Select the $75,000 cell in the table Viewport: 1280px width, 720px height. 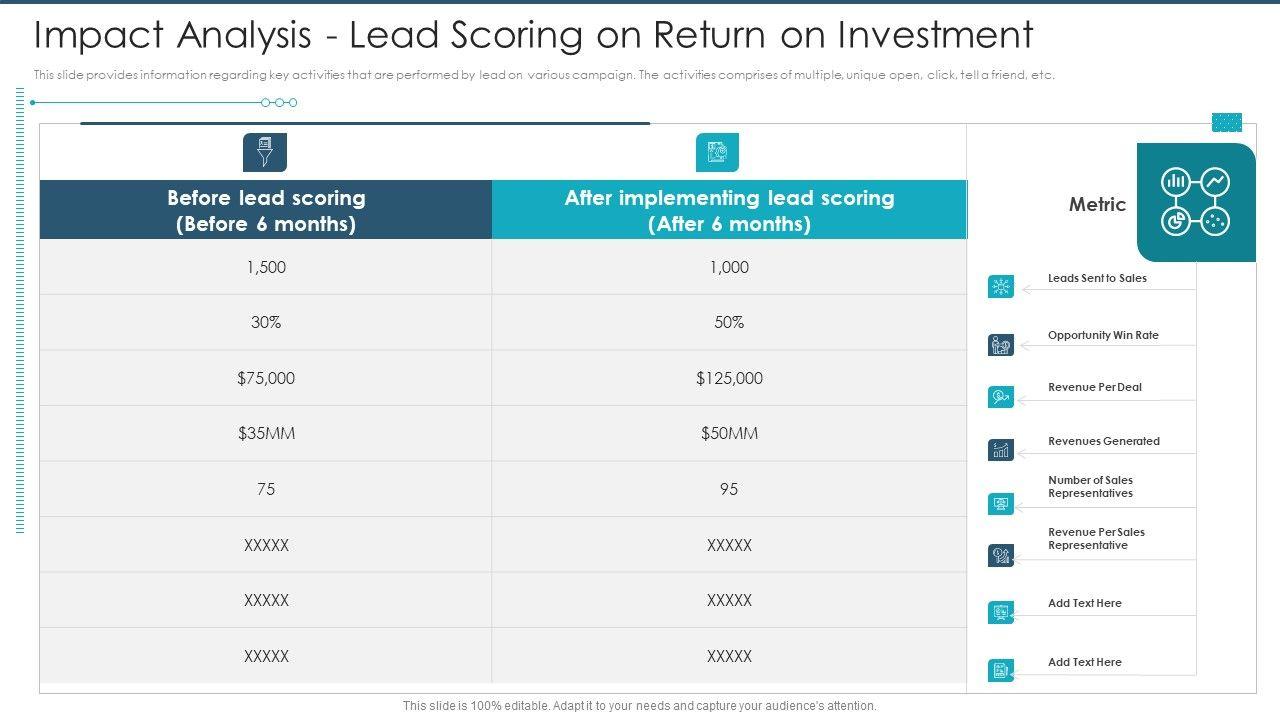[266, 378]
